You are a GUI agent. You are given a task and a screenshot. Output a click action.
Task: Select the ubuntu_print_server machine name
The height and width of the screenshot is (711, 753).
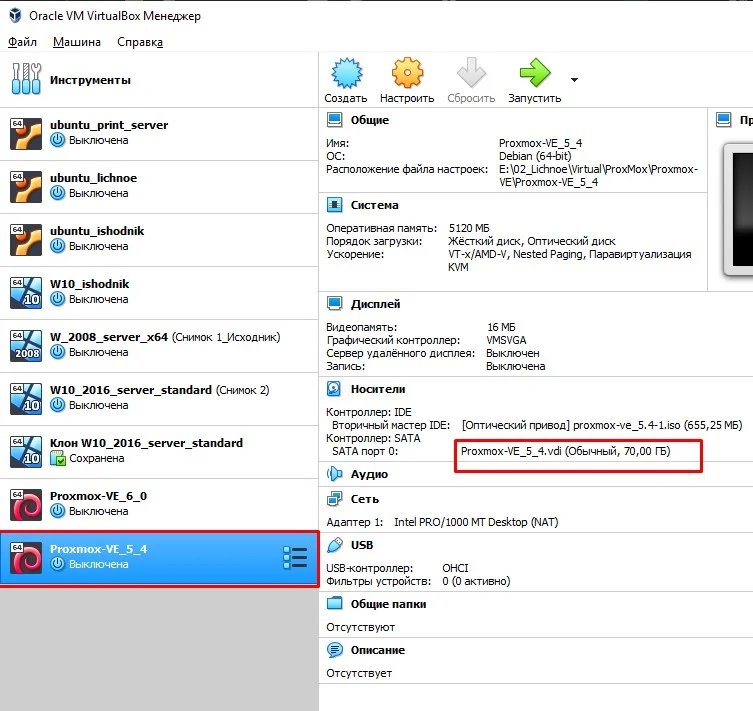109,125
